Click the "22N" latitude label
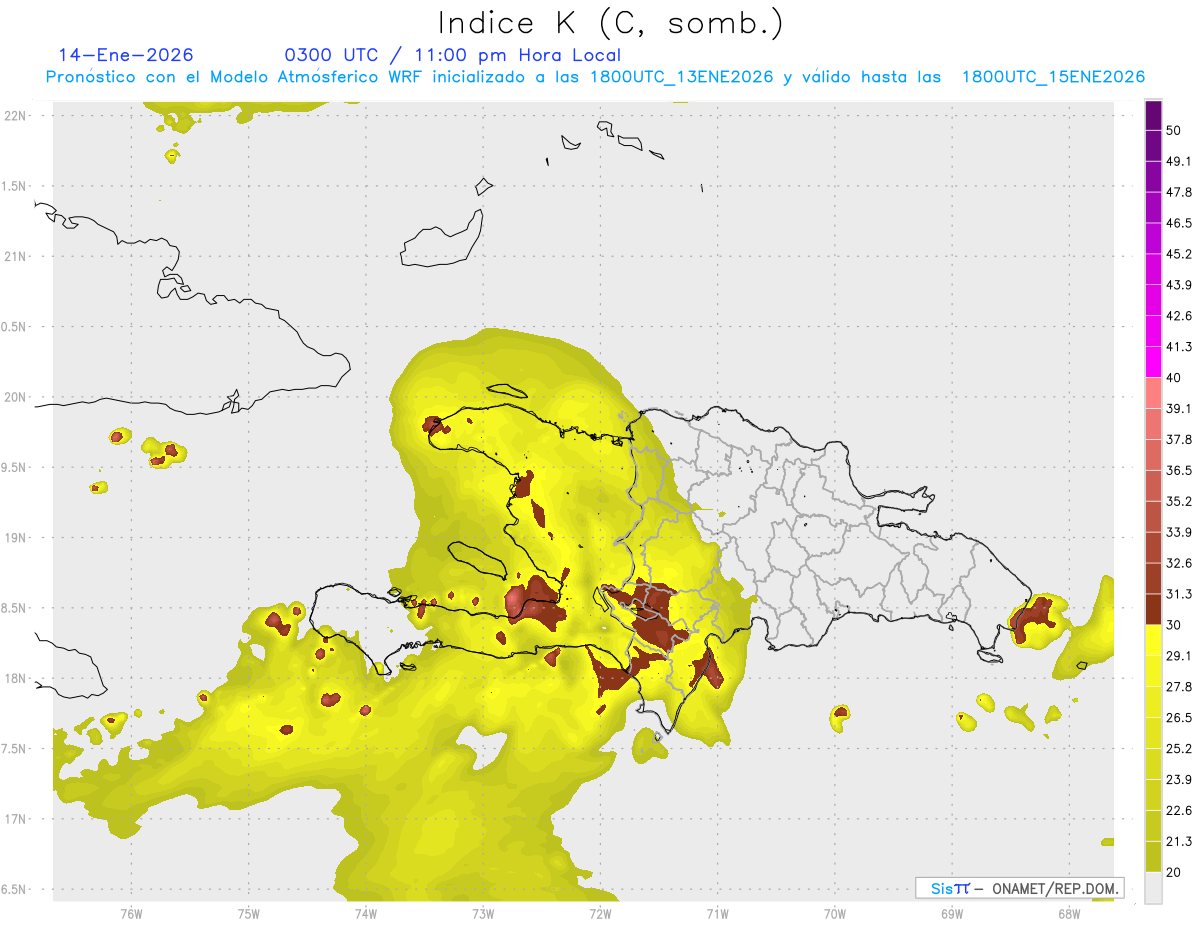The height and width of the screenshot is (927, 1200). tap(15, 116)
